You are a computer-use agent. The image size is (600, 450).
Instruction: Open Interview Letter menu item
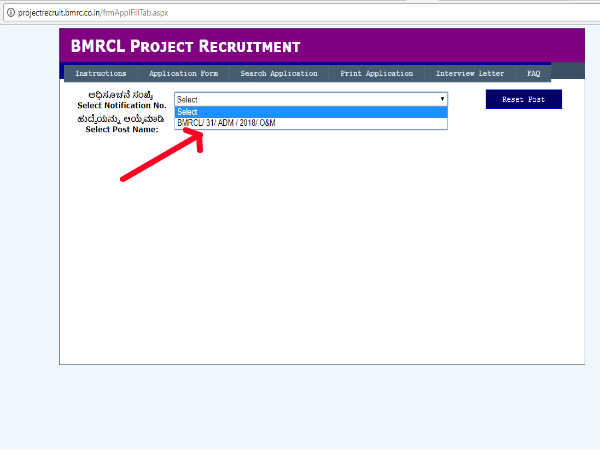point(470,73)
